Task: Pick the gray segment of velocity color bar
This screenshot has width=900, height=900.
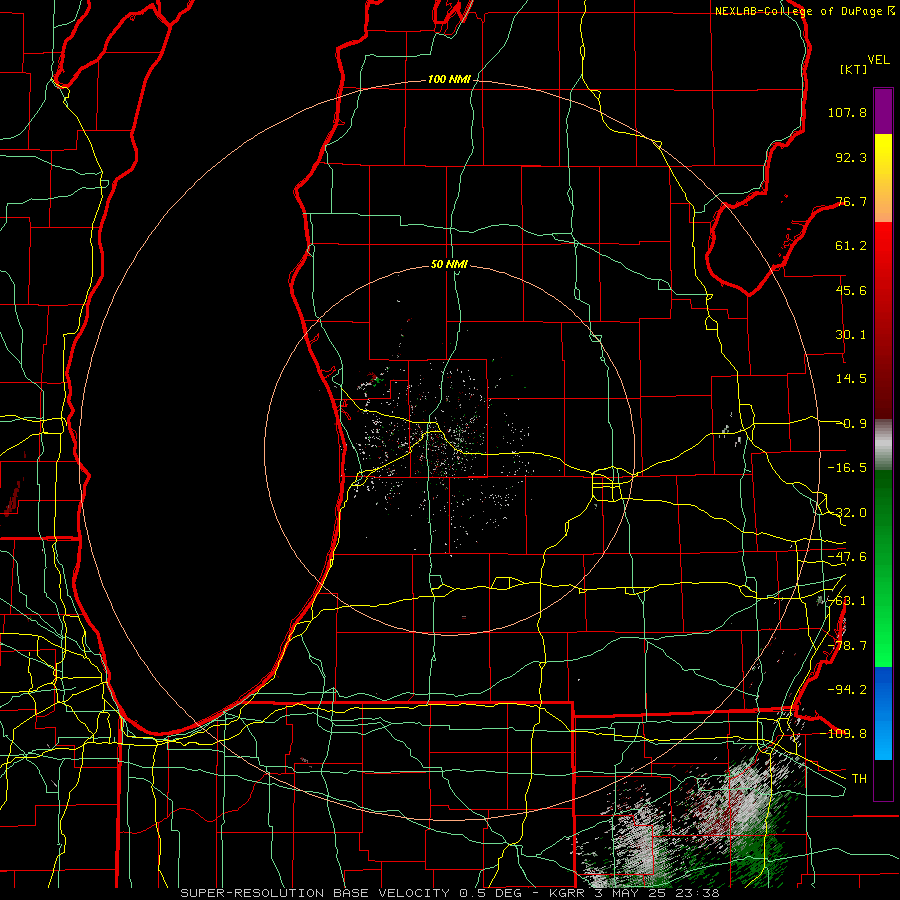Action: [x=883, y=444]
